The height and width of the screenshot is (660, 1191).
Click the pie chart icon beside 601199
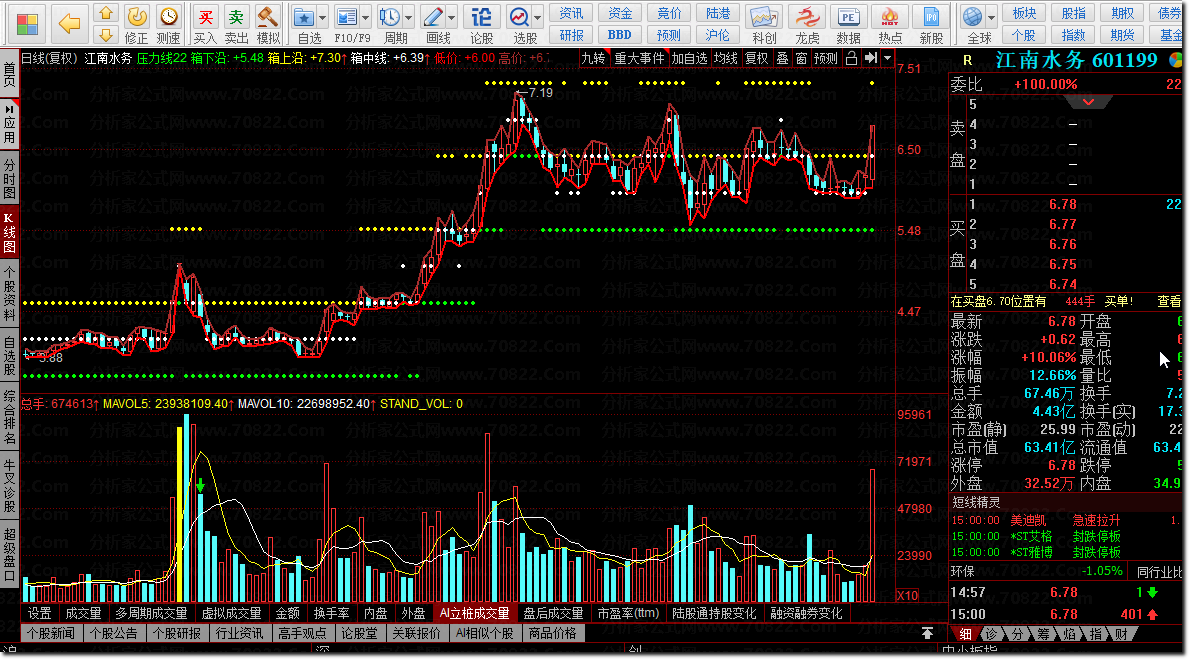point(1175,60)
